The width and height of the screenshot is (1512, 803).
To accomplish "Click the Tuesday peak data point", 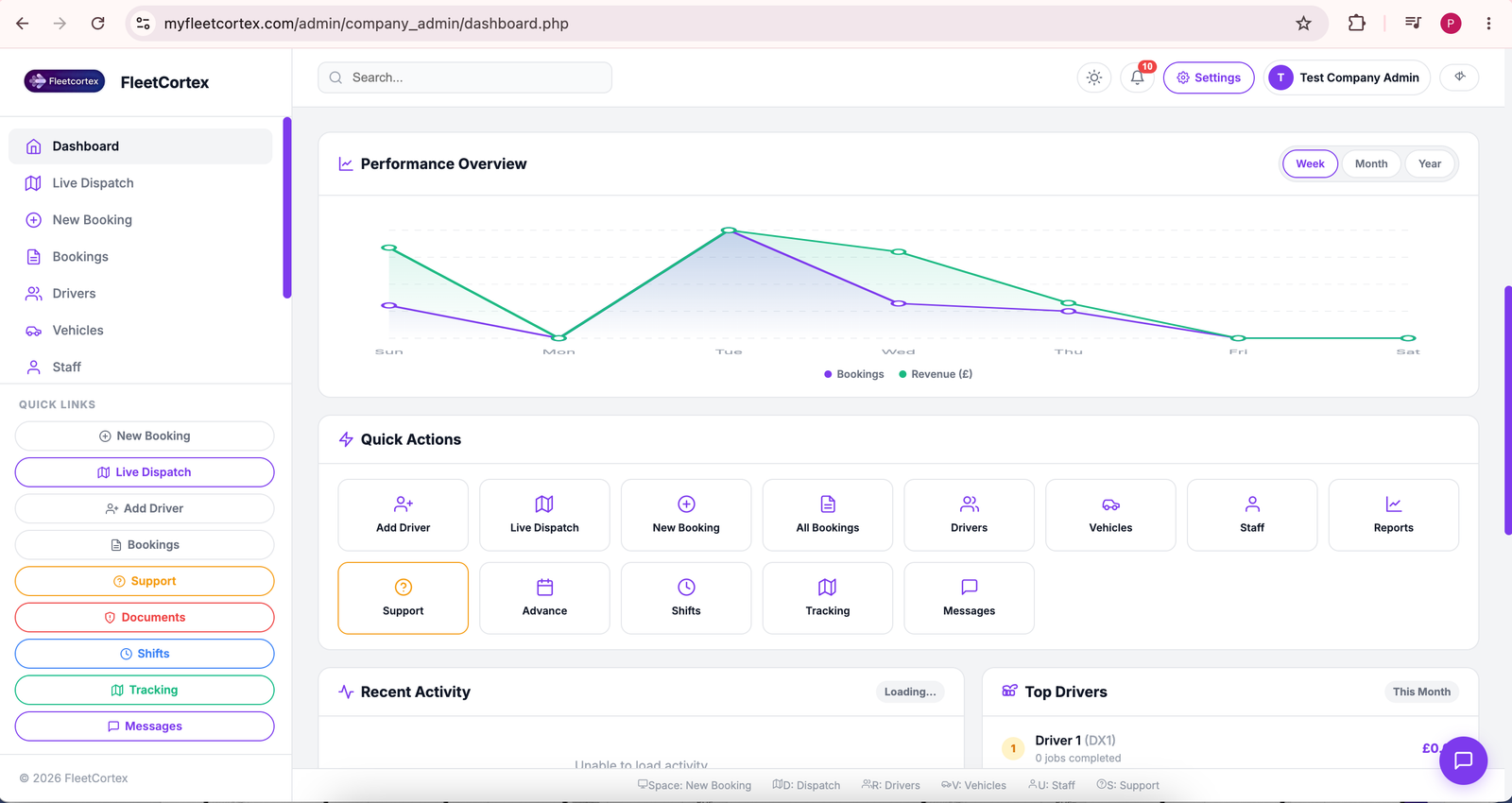I will pyautogui.click(x=729, y=231).
